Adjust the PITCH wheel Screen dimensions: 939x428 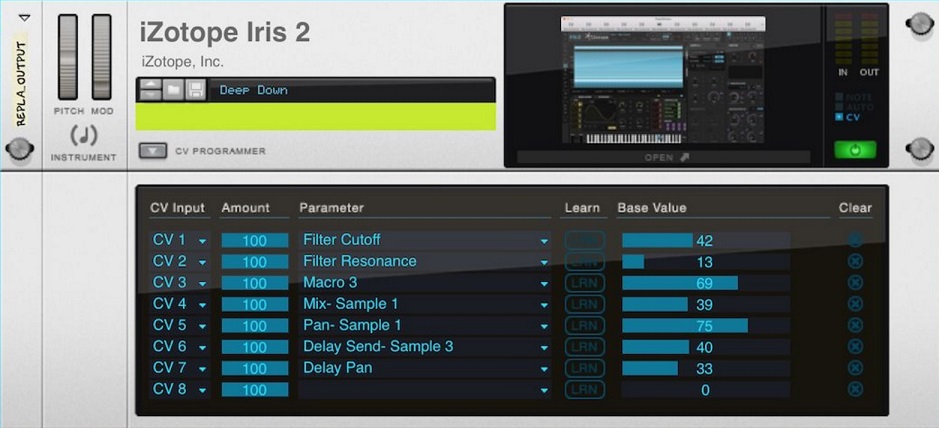click(68, 57)
